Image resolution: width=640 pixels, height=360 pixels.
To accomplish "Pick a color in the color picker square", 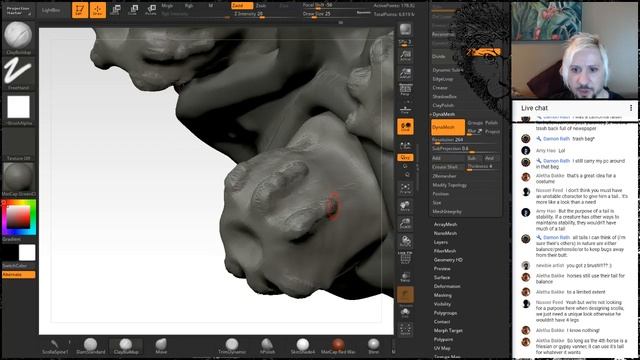I will [x=18, y=217].
